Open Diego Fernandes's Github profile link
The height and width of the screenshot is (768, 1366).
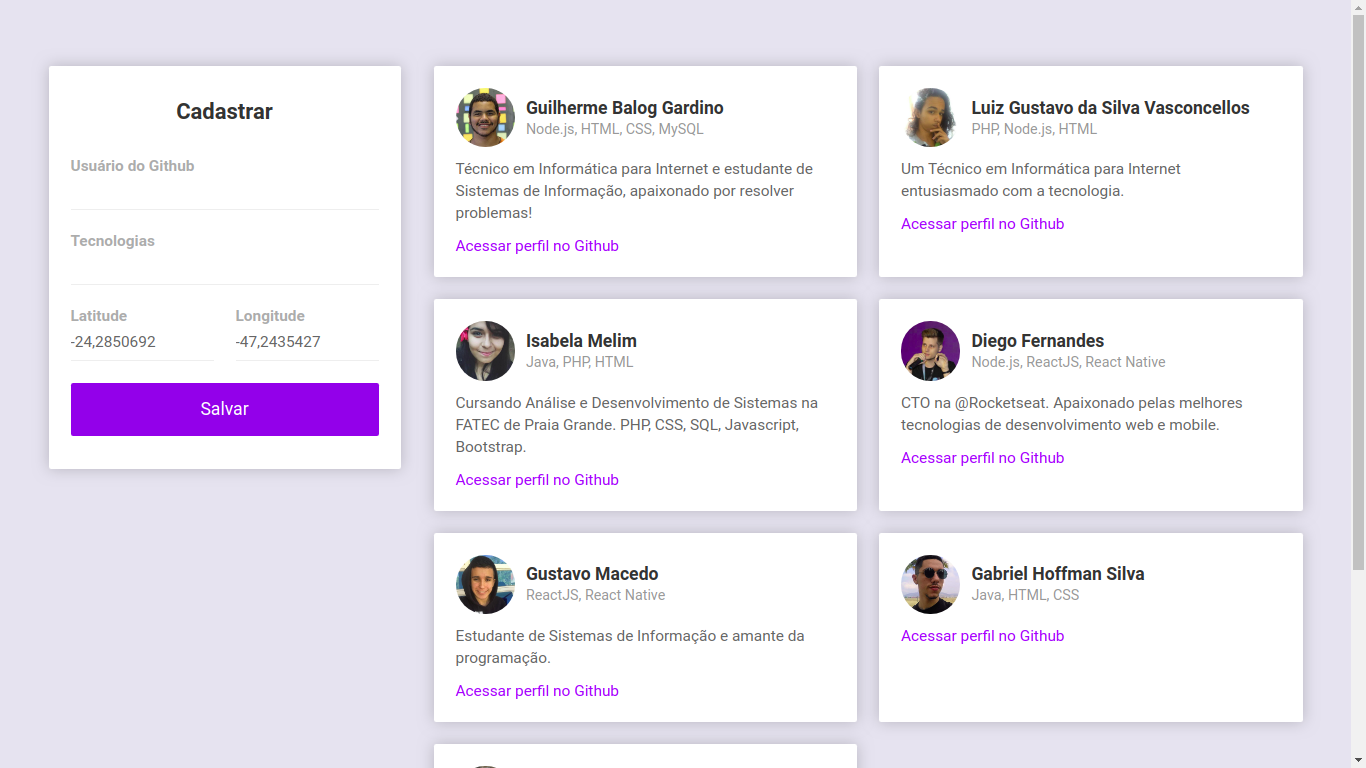point(982,458)
